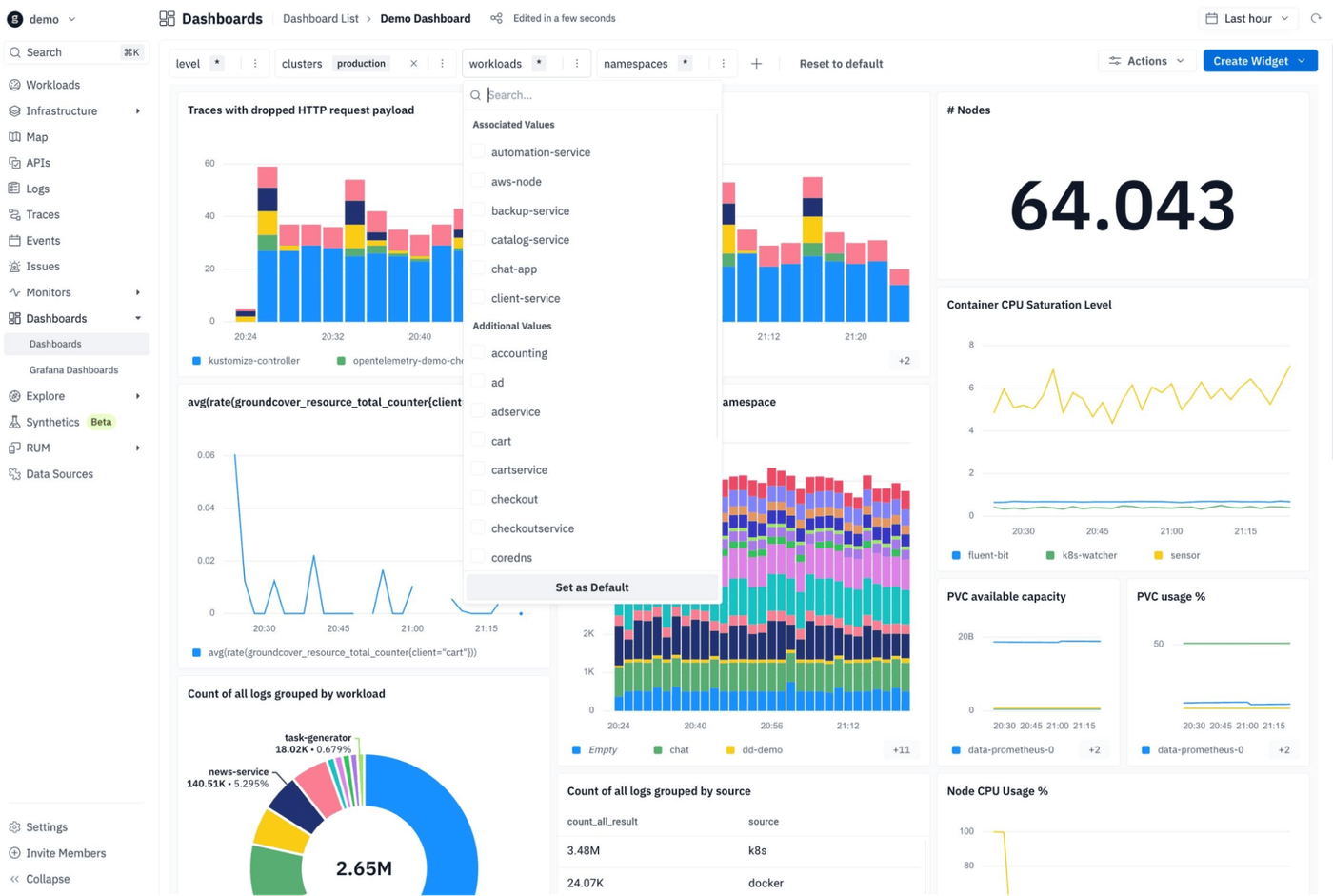Click the Create Widget button
Viewport: 1333px width, 896px height.
(x=1260, y=61)
